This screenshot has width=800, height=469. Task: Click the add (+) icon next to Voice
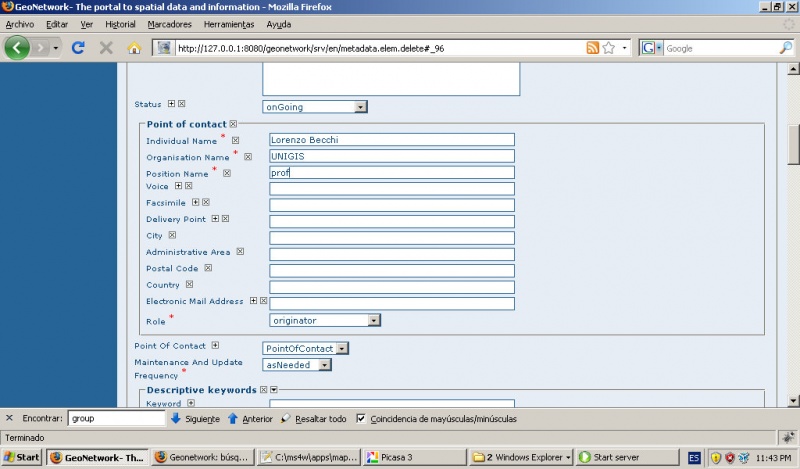point(178,186)
